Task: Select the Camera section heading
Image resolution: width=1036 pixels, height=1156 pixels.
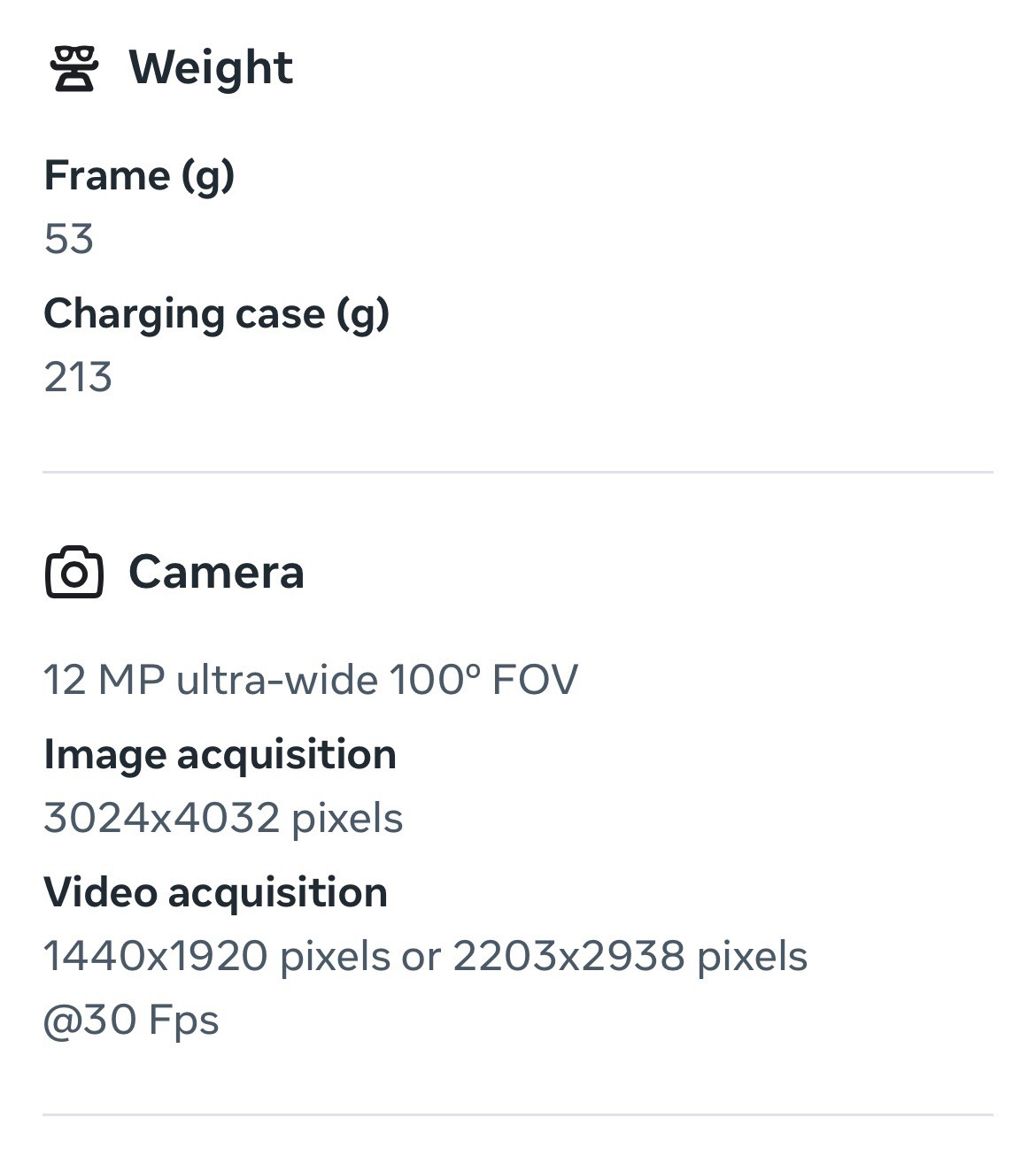Action: [216, 572]
